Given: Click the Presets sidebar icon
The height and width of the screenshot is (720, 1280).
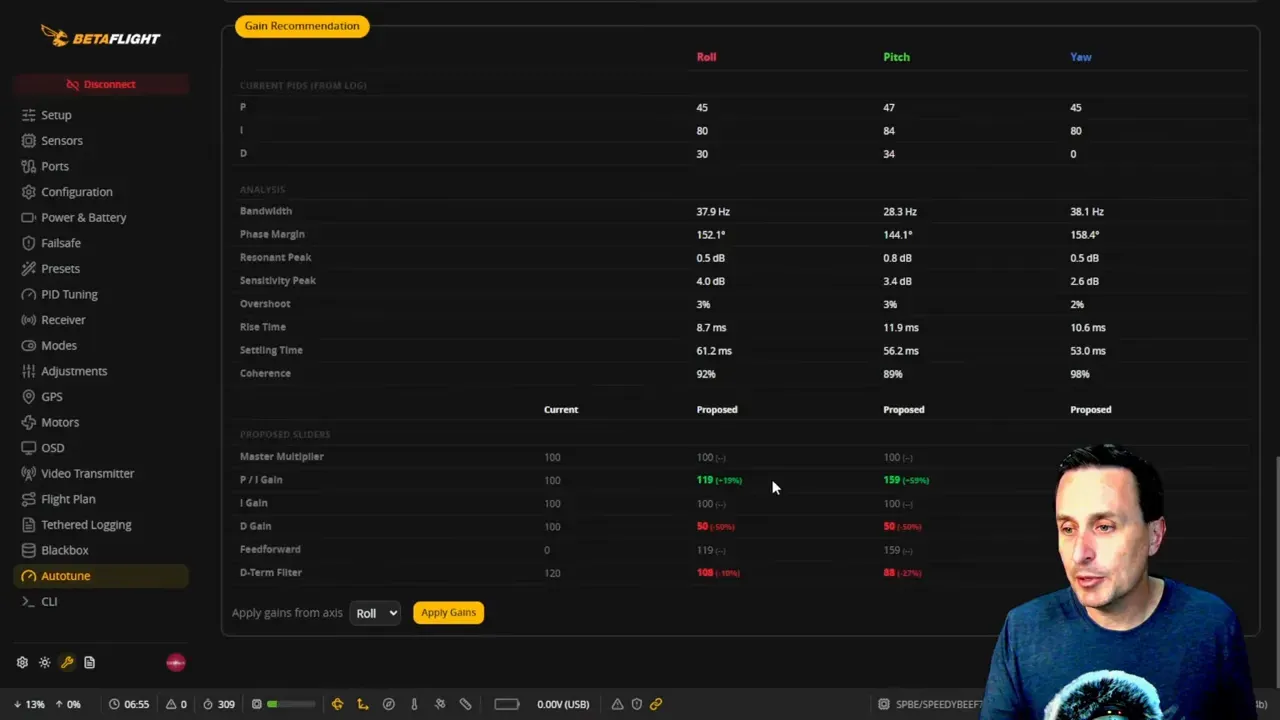Looking at the screenshot, I should (29, 269).
